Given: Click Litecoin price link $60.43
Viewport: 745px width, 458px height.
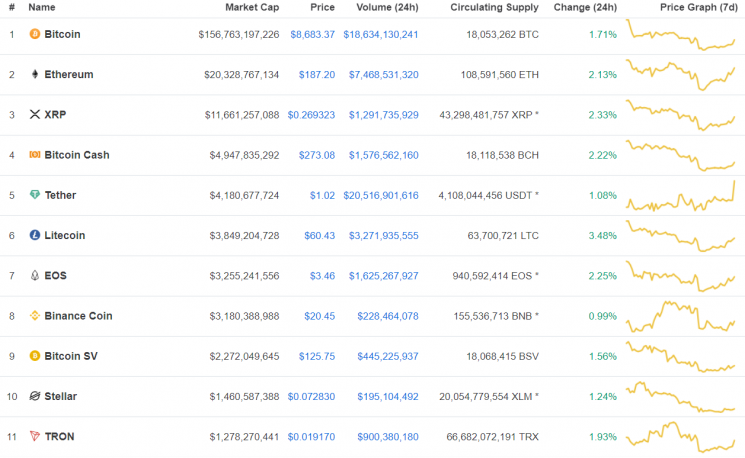Looking at the screenshot, I should [319, 235].
